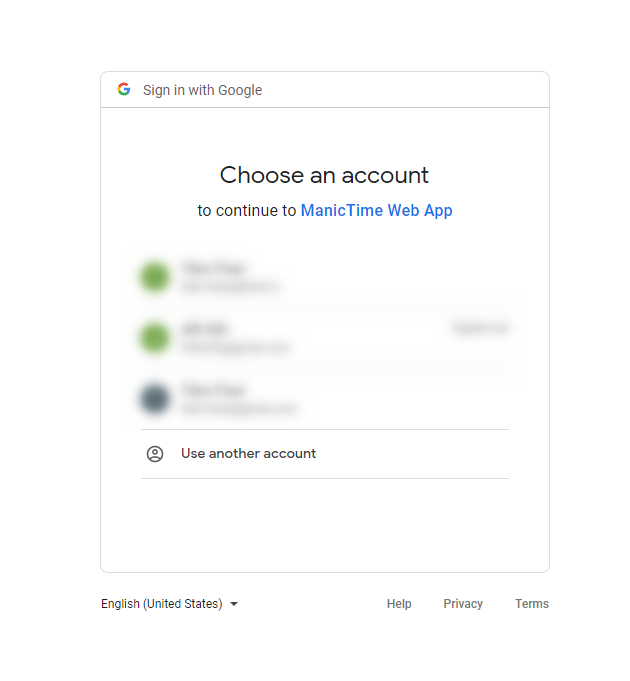Select the first listed account's name
The height and width of the screenshot is (681, 630).
tap(213, 268)
